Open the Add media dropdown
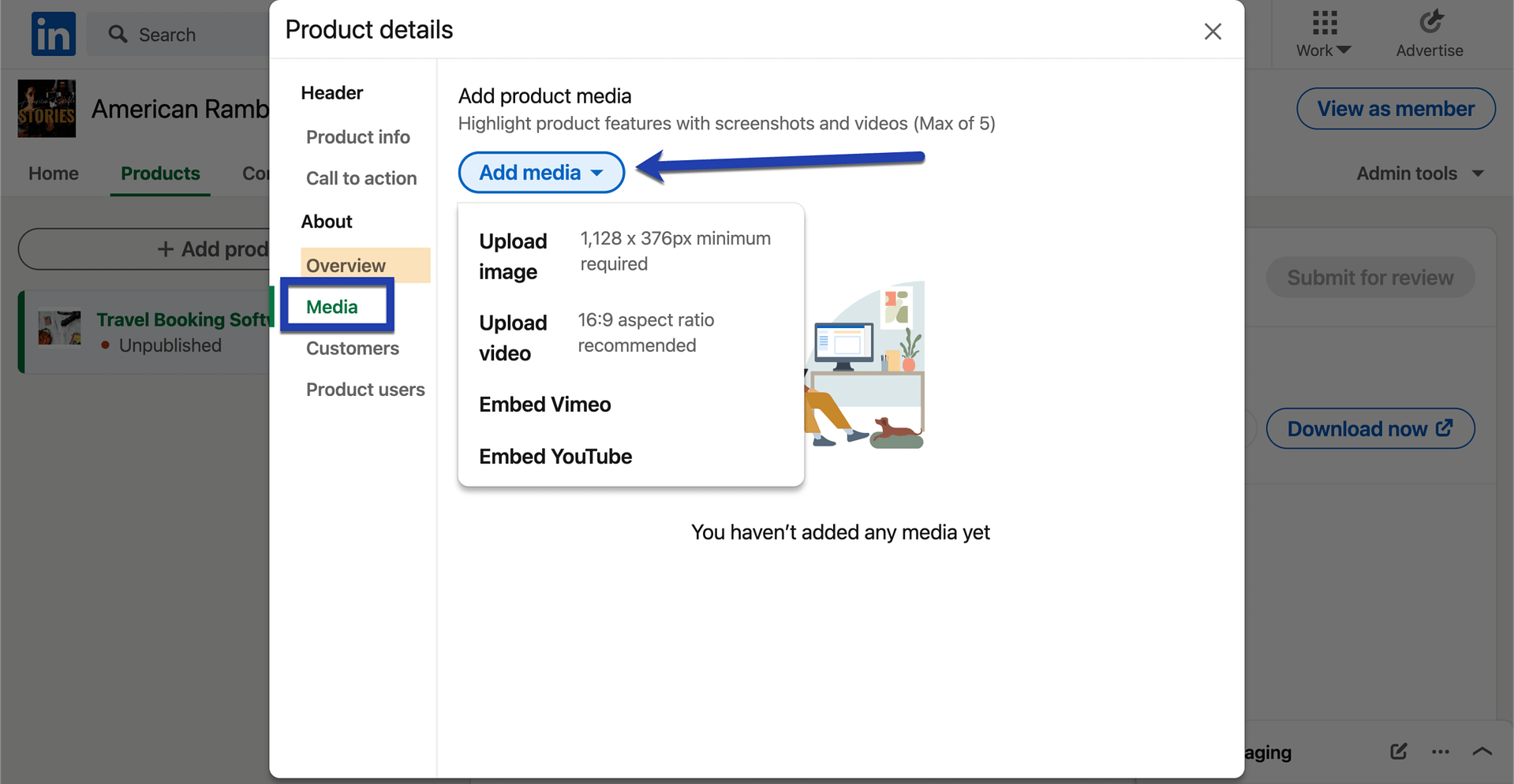The height and width of the screenshot is (784, 1514). [541, 172]
